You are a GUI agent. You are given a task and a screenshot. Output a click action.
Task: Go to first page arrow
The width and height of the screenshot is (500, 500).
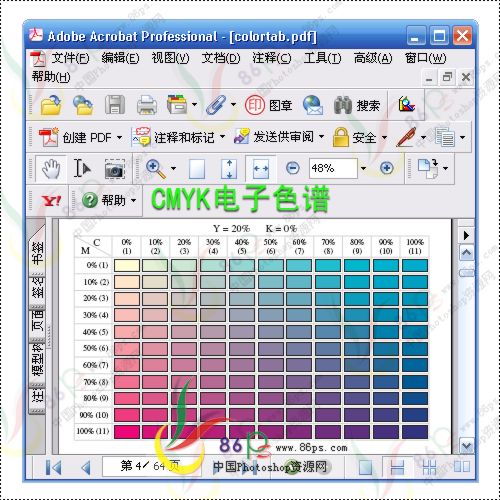(53, 467)
